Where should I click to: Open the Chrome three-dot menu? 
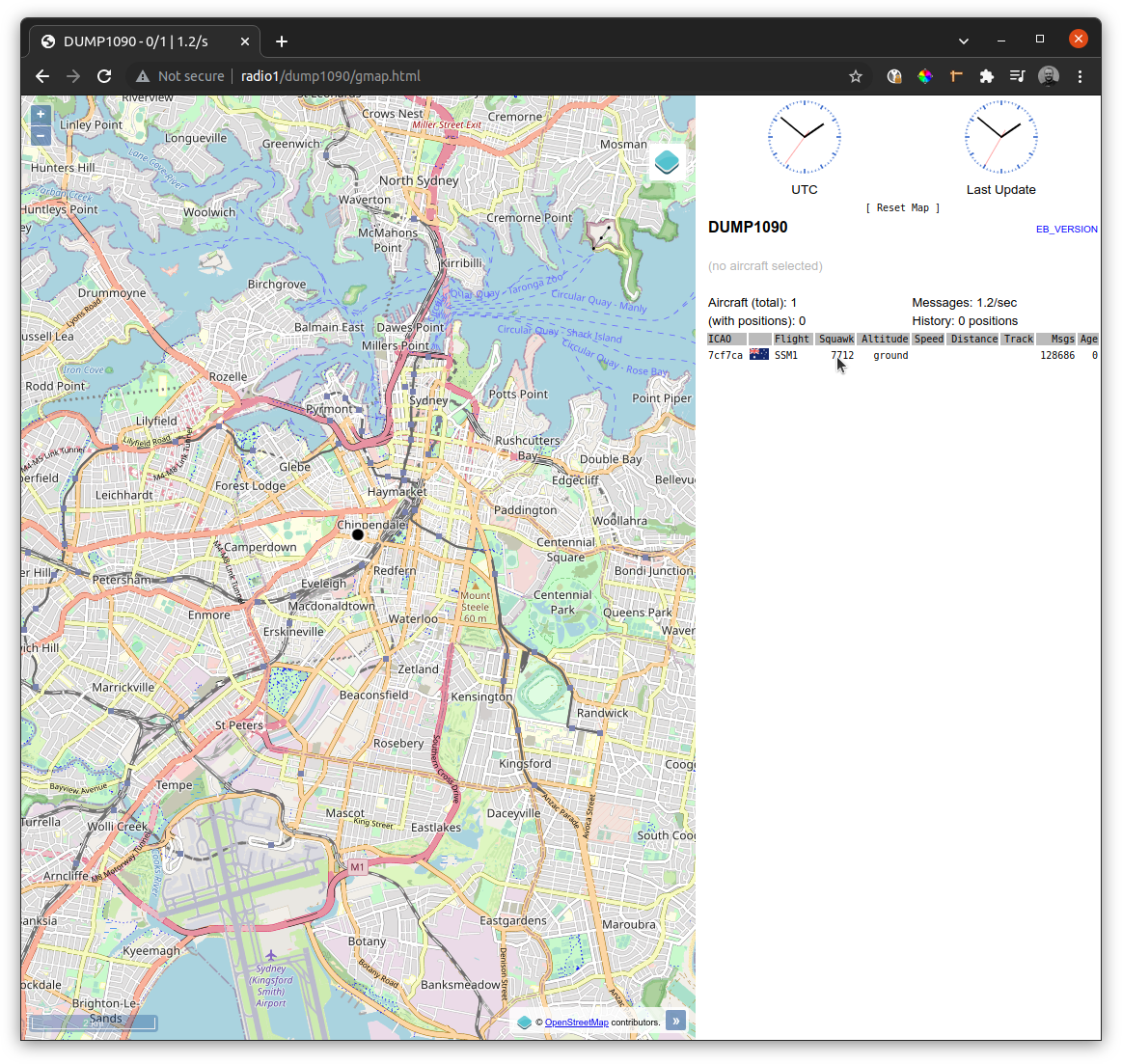pos(1080,76)
